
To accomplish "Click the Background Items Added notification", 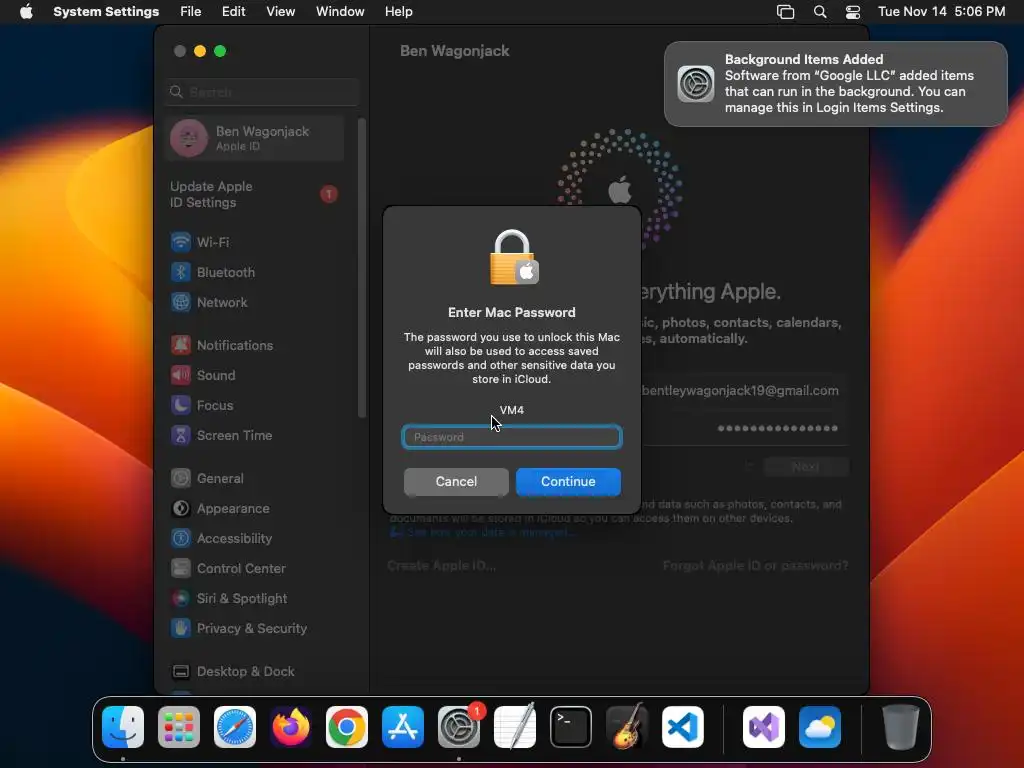I will pyautogui.click(x=836, y=84).
